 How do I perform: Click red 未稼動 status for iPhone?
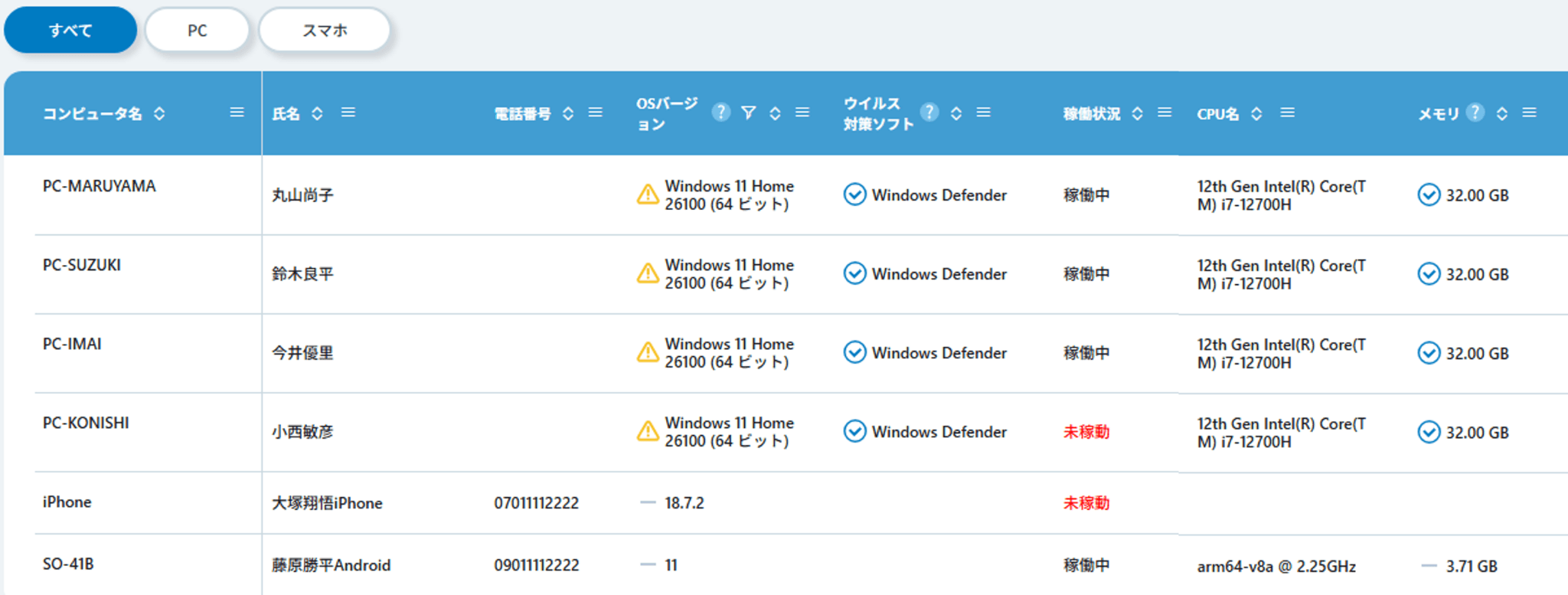[x=1086, y=503]
